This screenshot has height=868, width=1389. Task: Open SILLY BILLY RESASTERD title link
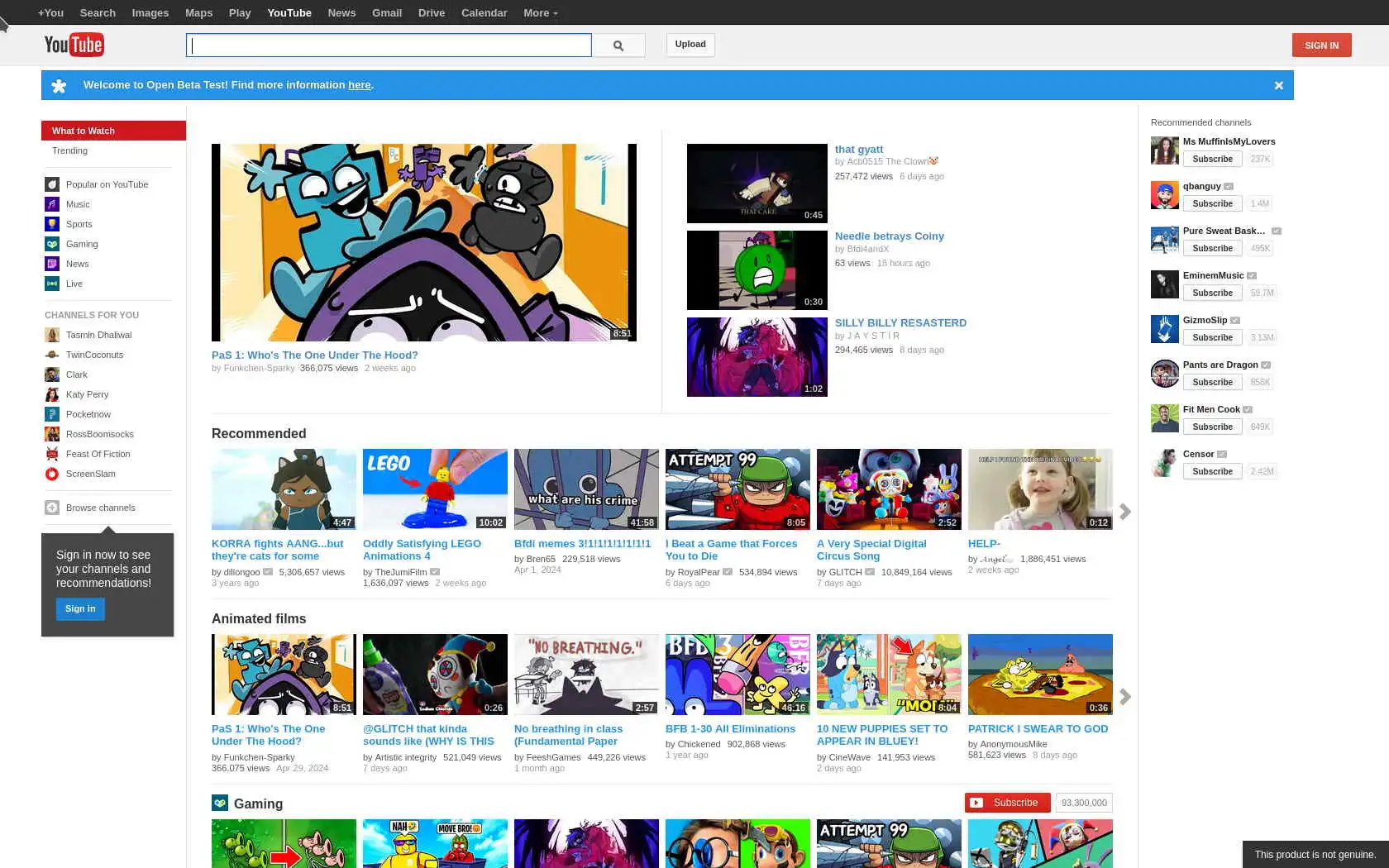tap(900, 323)
